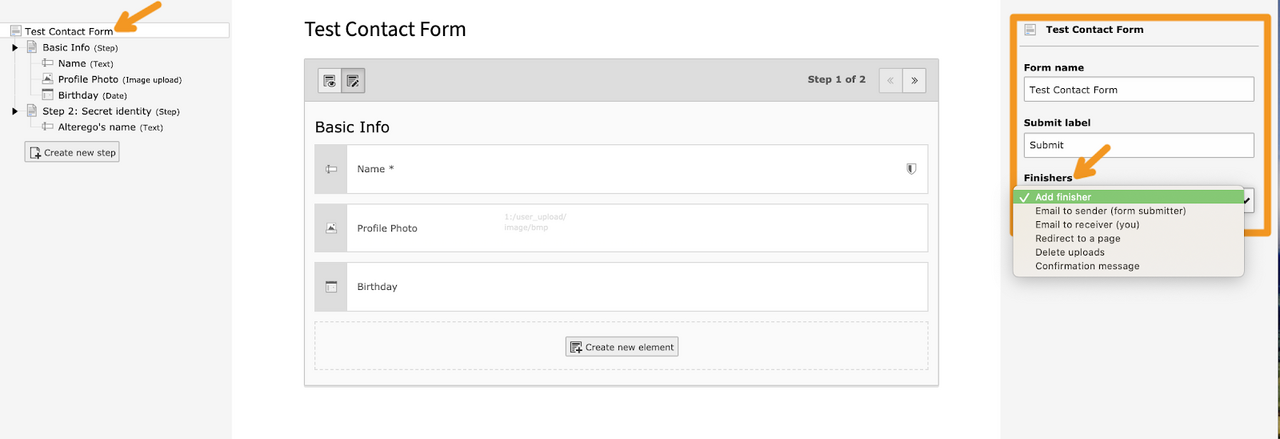This screenshot has width=1280, height=439.
Task: Pick Confirmation message from finisher list
Action: (1087, 266)
